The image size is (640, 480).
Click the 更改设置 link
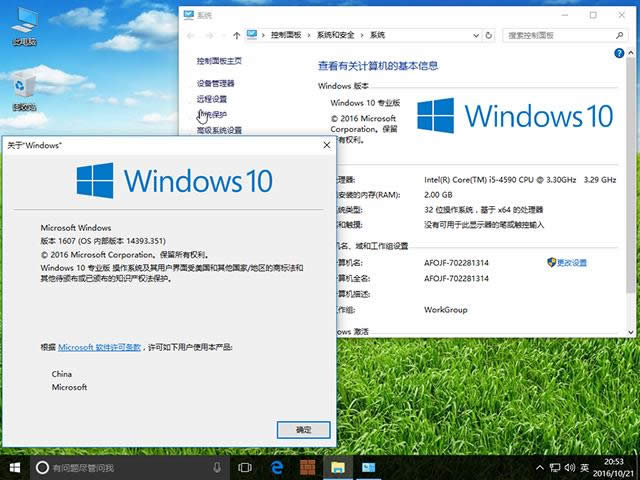[x=572, y=262]
